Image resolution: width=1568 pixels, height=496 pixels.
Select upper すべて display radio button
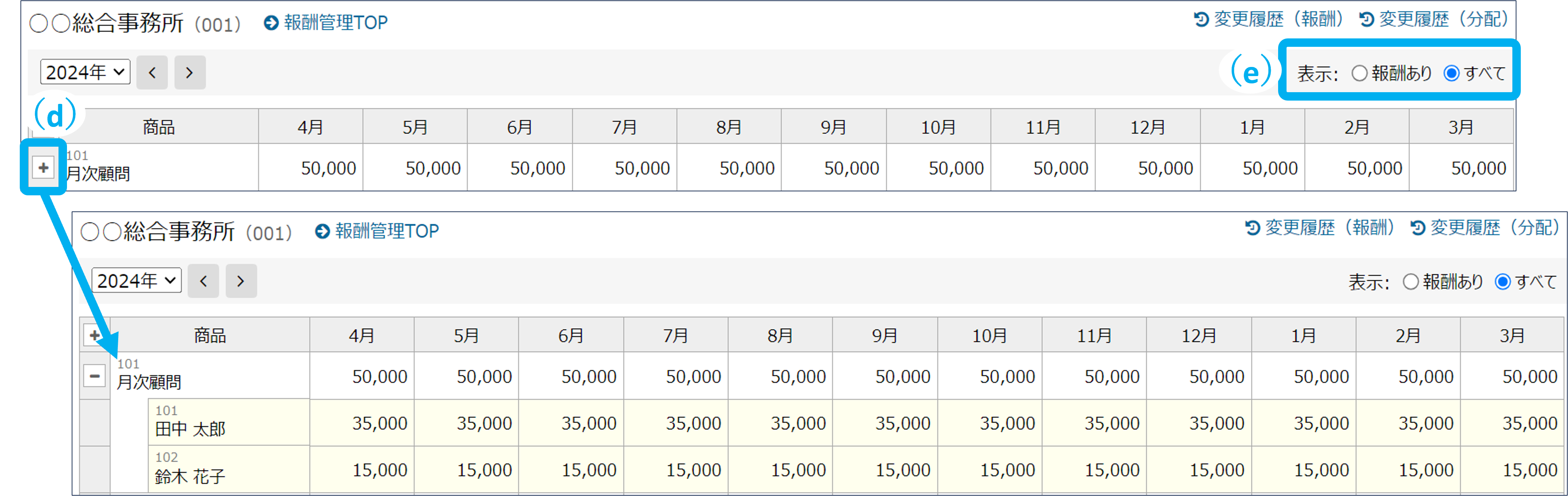point(1451,74)
